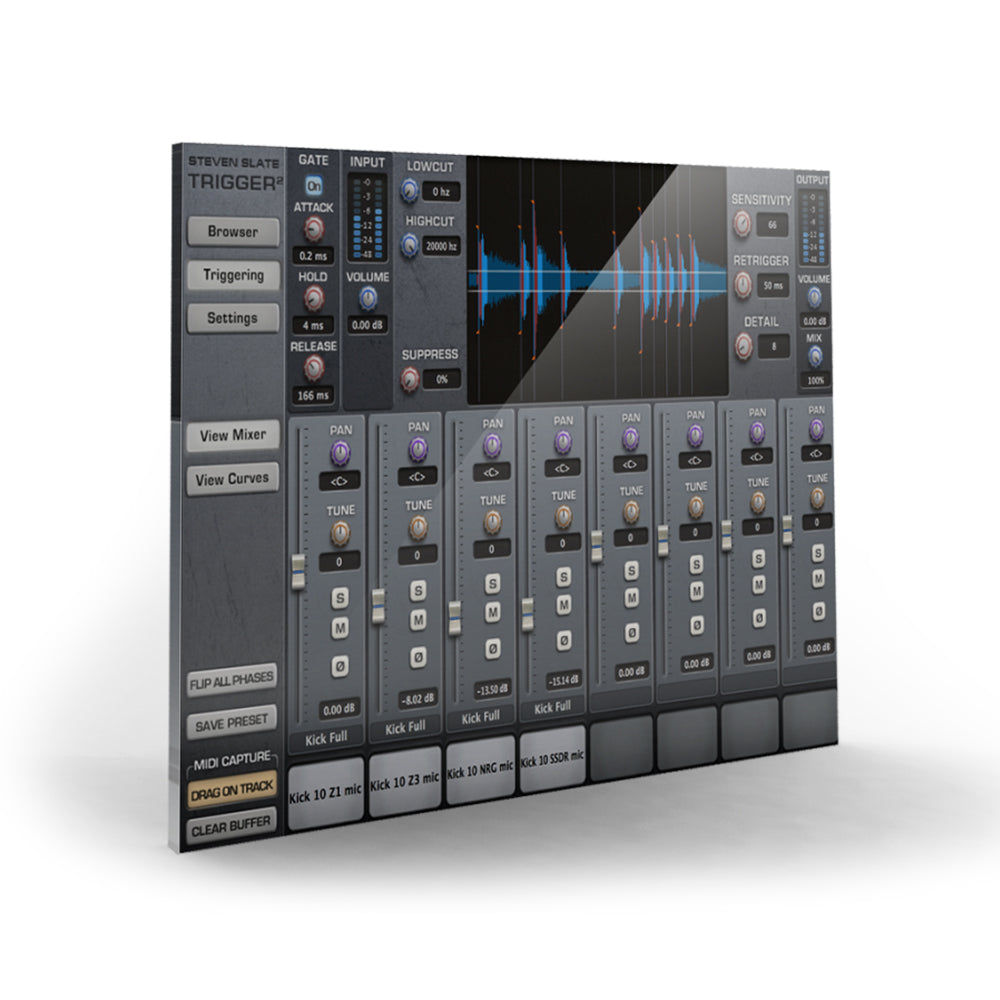
Task: Click the -8.02 dB level field
Action: pos(418,699)
